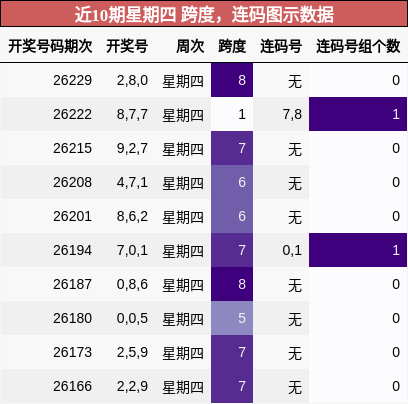The width and height of the screenshot is (408, 404).
Task: Click winning numbers "2,5,9"
Action: (132, 352)
